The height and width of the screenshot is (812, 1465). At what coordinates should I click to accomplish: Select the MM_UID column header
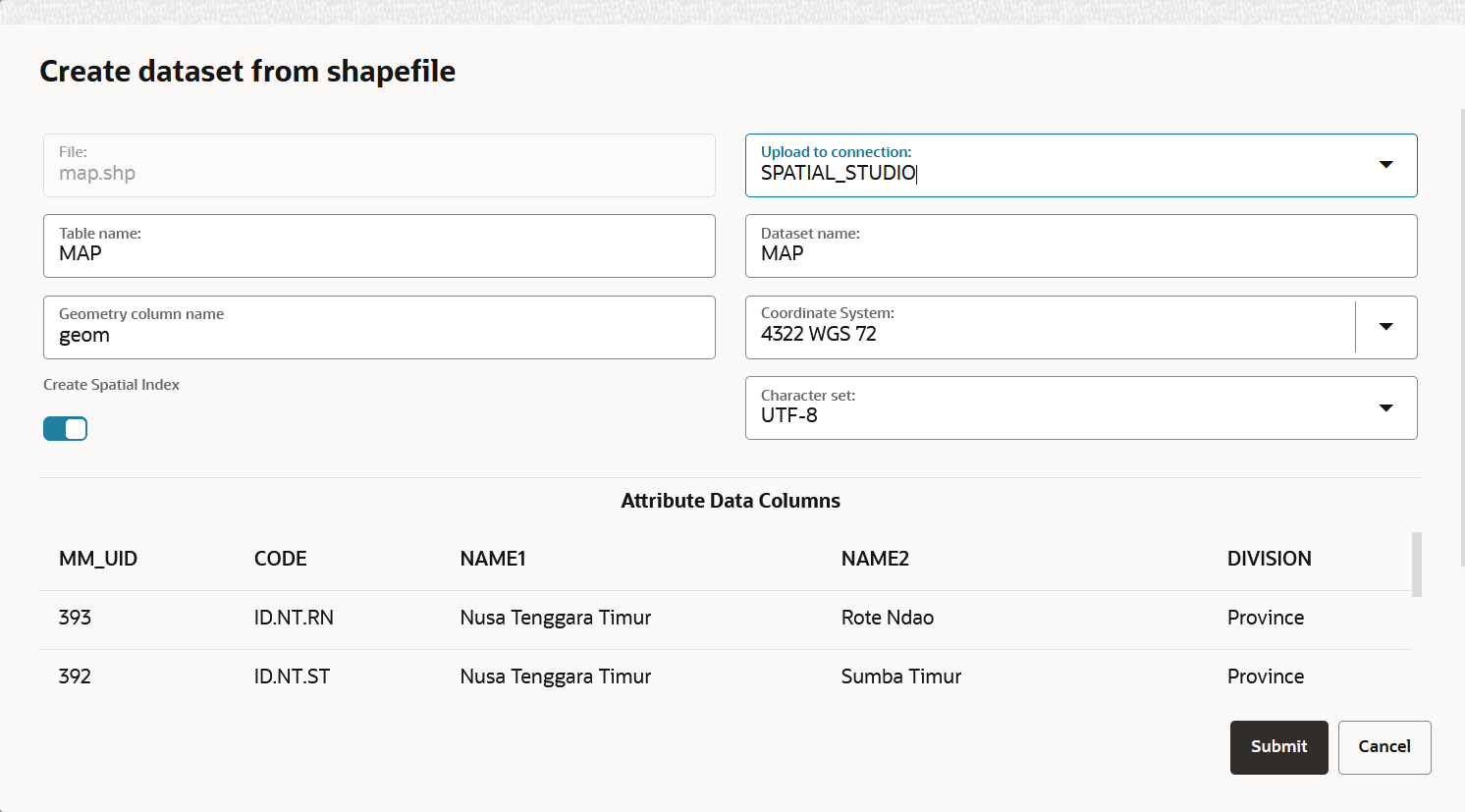coord(98,559)
